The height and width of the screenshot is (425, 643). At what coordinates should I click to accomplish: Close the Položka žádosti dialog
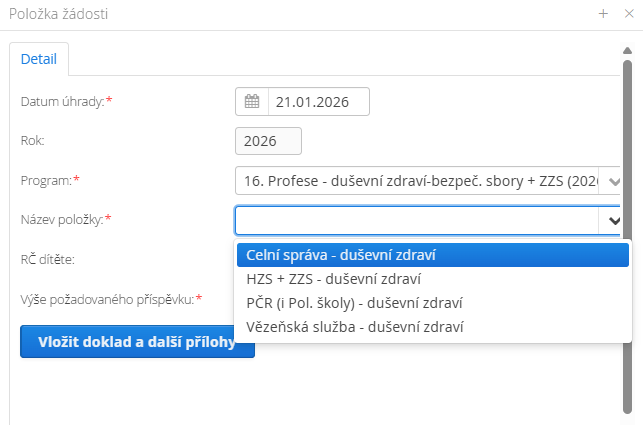pyautogui.click(x=628, y=14)
